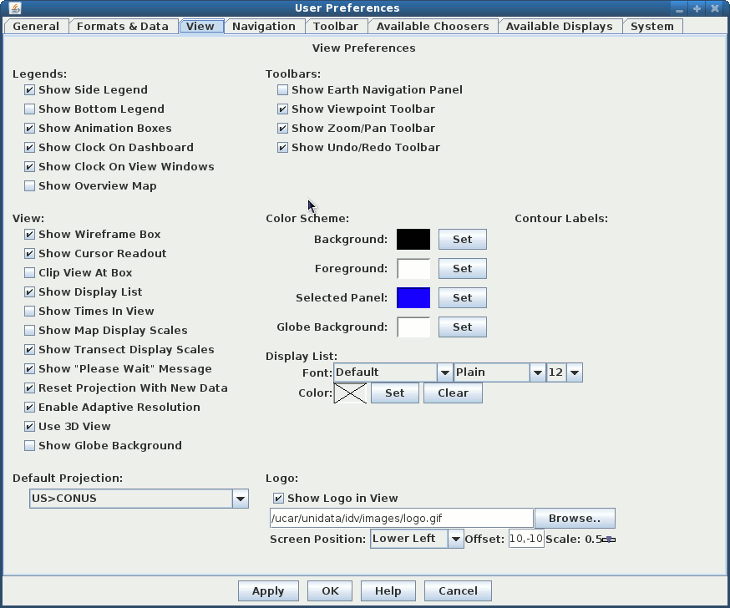
Task: Open the logo Screen Position dropdown
Action: pos(456,539)
